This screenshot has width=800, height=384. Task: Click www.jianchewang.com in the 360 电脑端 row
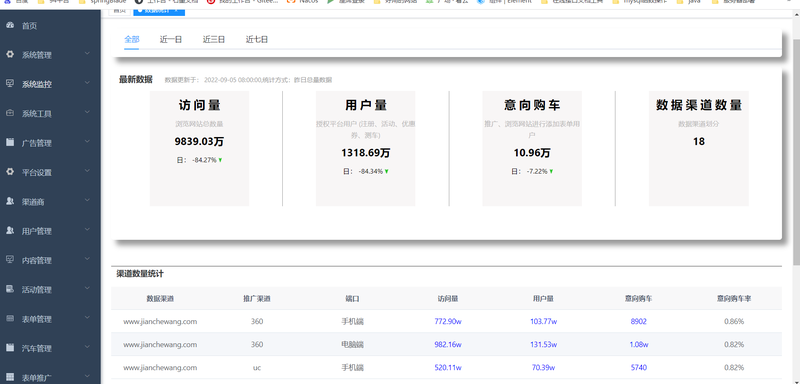160,345
